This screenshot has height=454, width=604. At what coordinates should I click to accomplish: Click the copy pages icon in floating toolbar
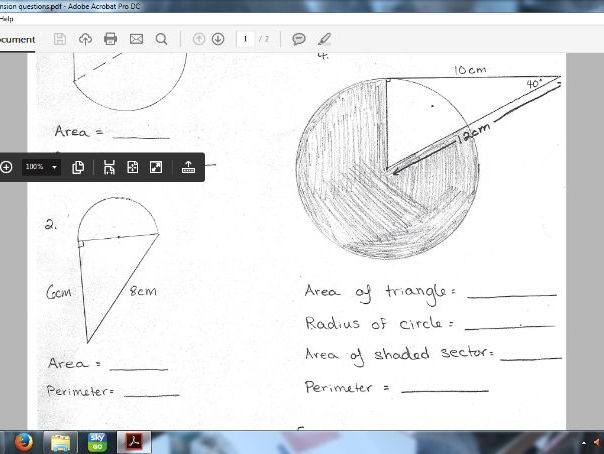(78, 167)
